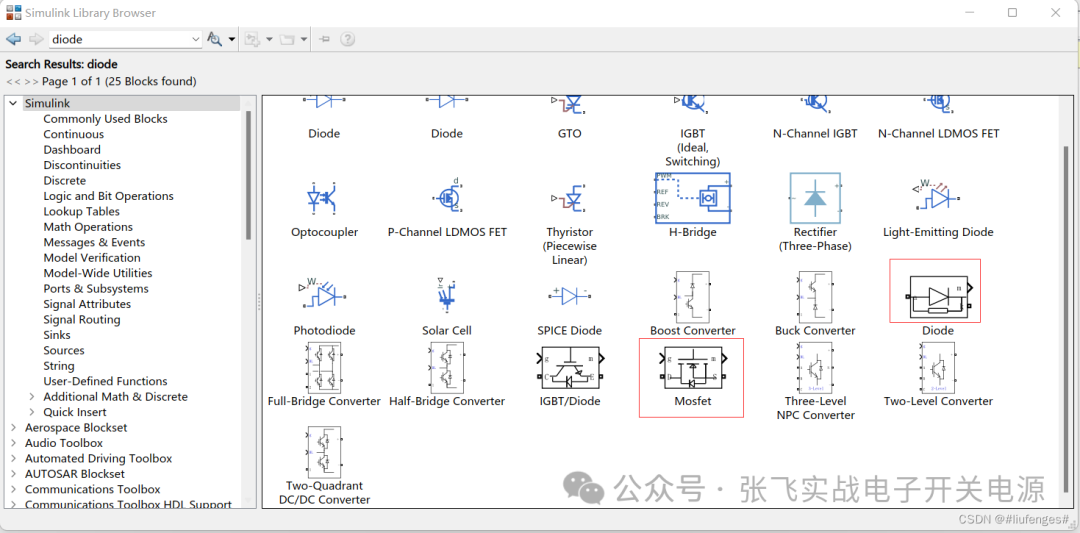Open the folder icon's dropdown arrow
The image size is (1080, 533).
[304, 39]
